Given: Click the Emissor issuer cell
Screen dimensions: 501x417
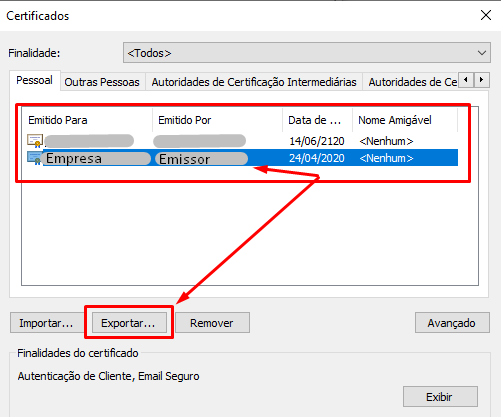Looking at the screenshot, I should pos(202,159).
